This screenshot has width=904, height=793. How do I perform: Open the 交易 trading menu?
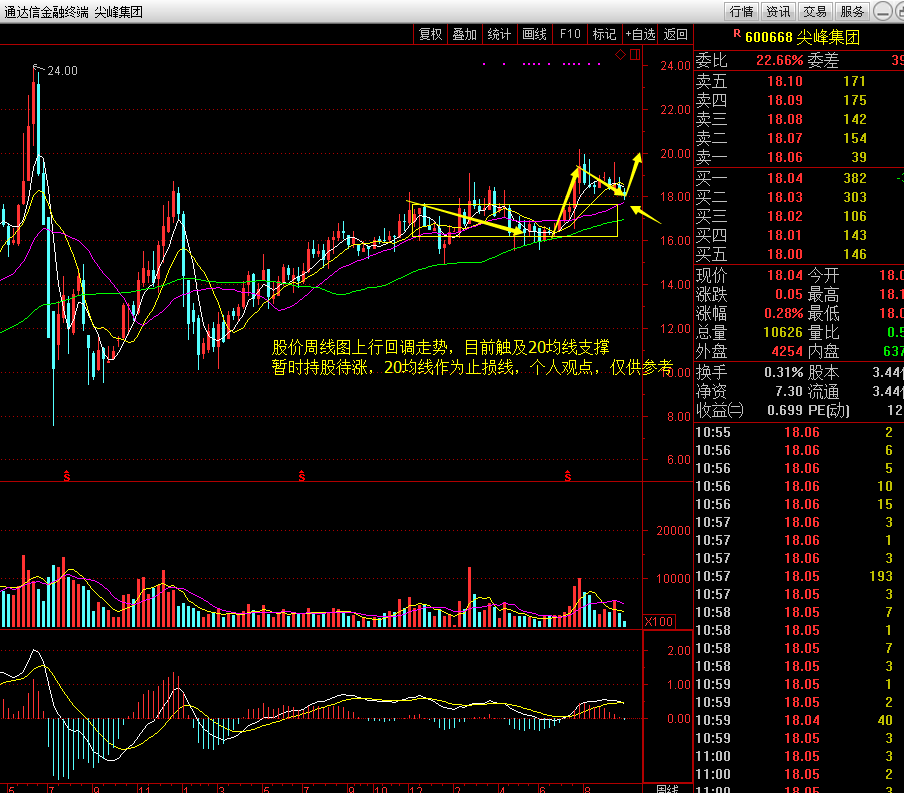point(815,12)
